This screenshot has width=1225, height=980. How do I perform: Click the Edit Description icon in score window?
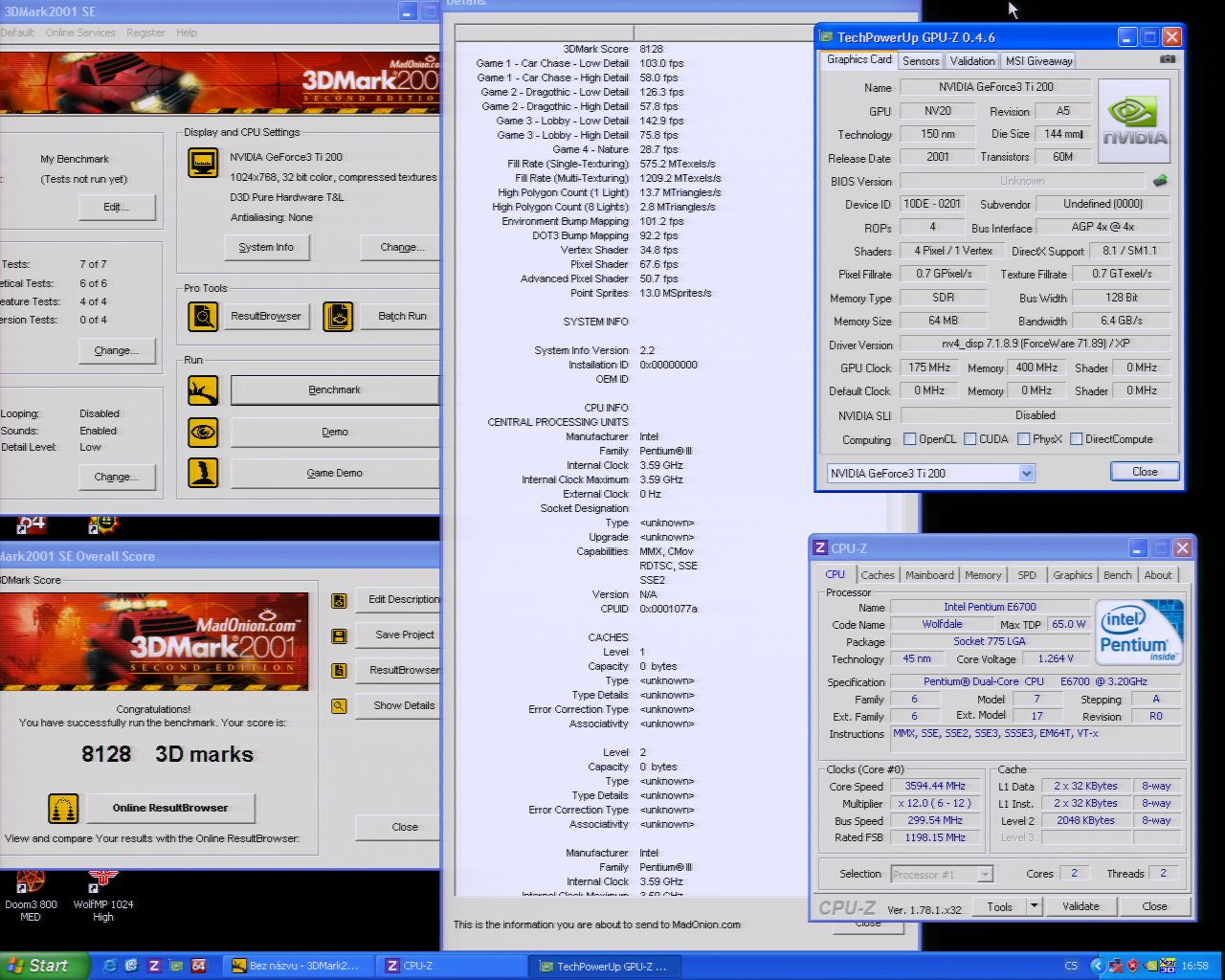(x=339, y=600)
